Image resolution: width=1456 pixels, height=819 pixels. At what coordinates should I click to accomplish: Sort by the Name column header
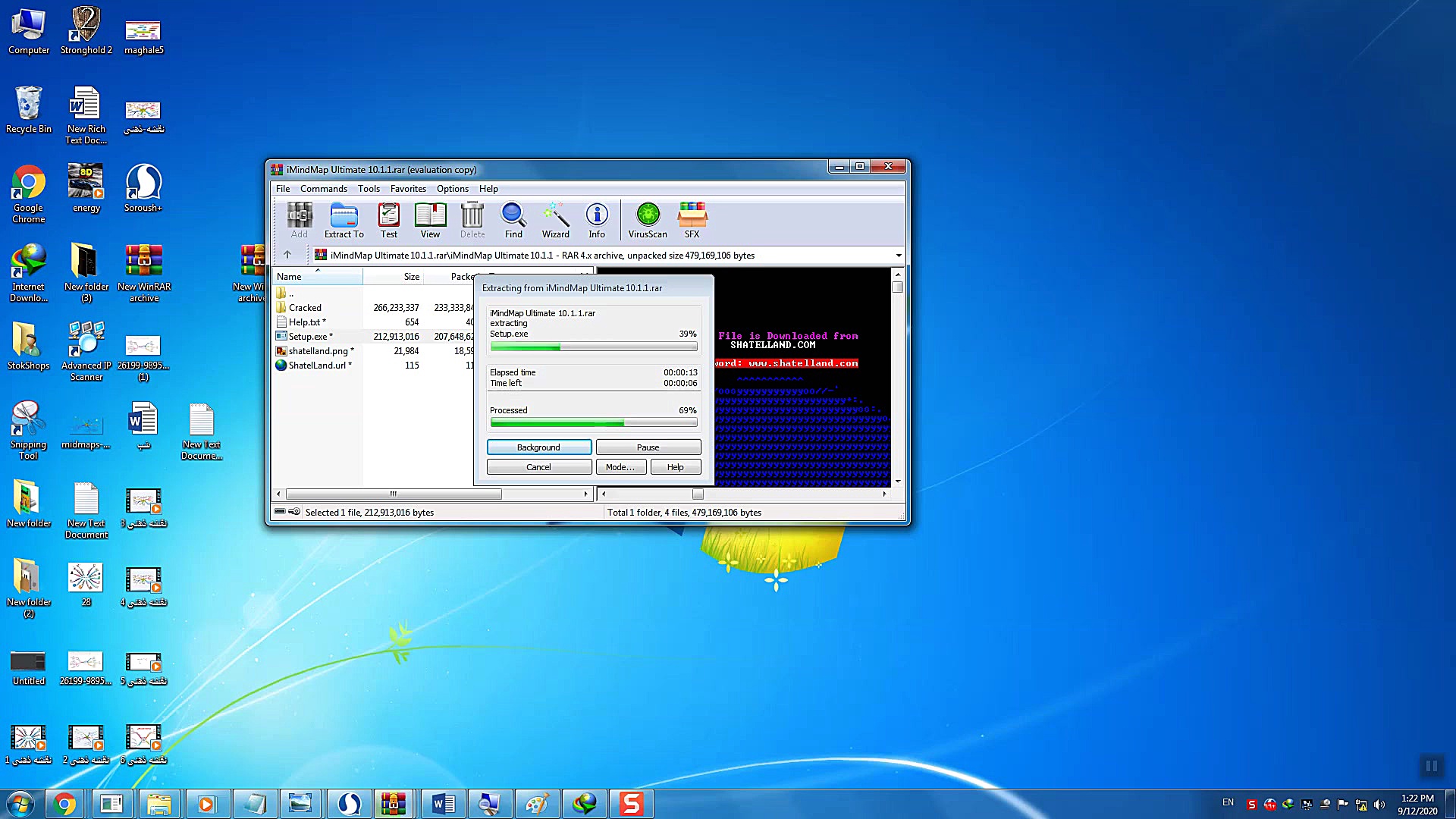[x=317, y=277]
